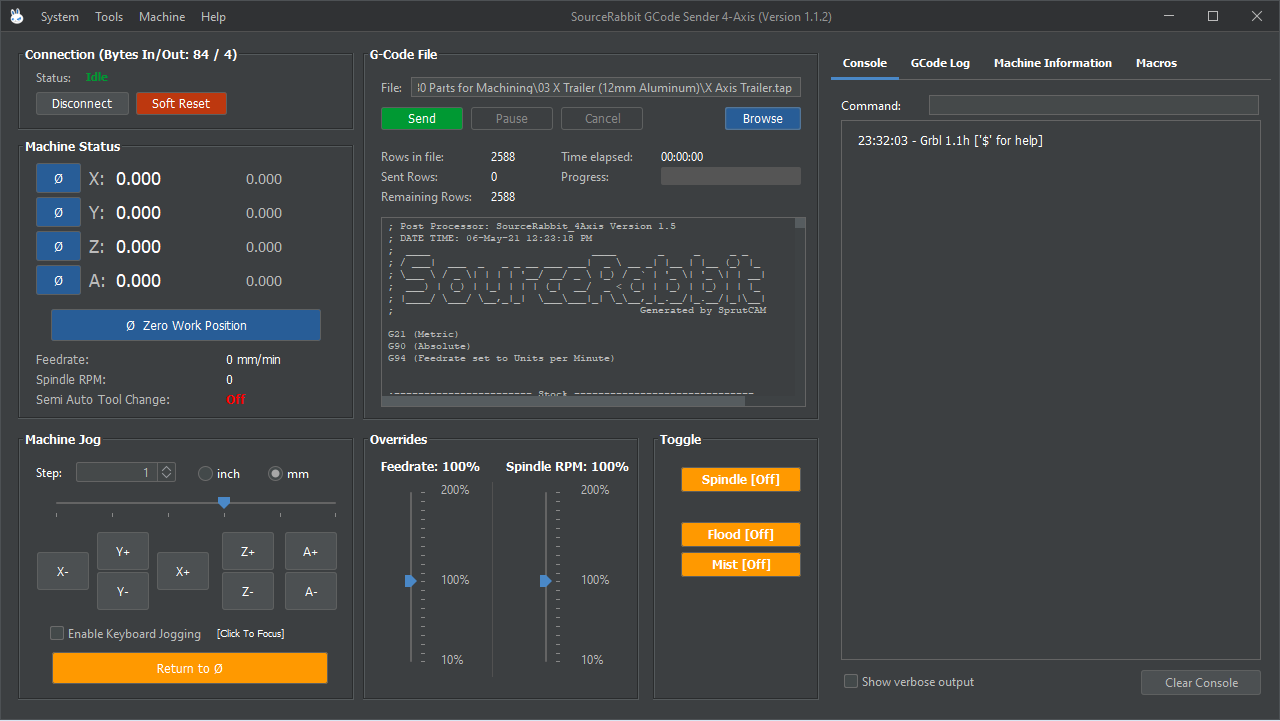Select mm units radio button
Viewport: 1280px width, 721px height.
click(x=276, y=474)
